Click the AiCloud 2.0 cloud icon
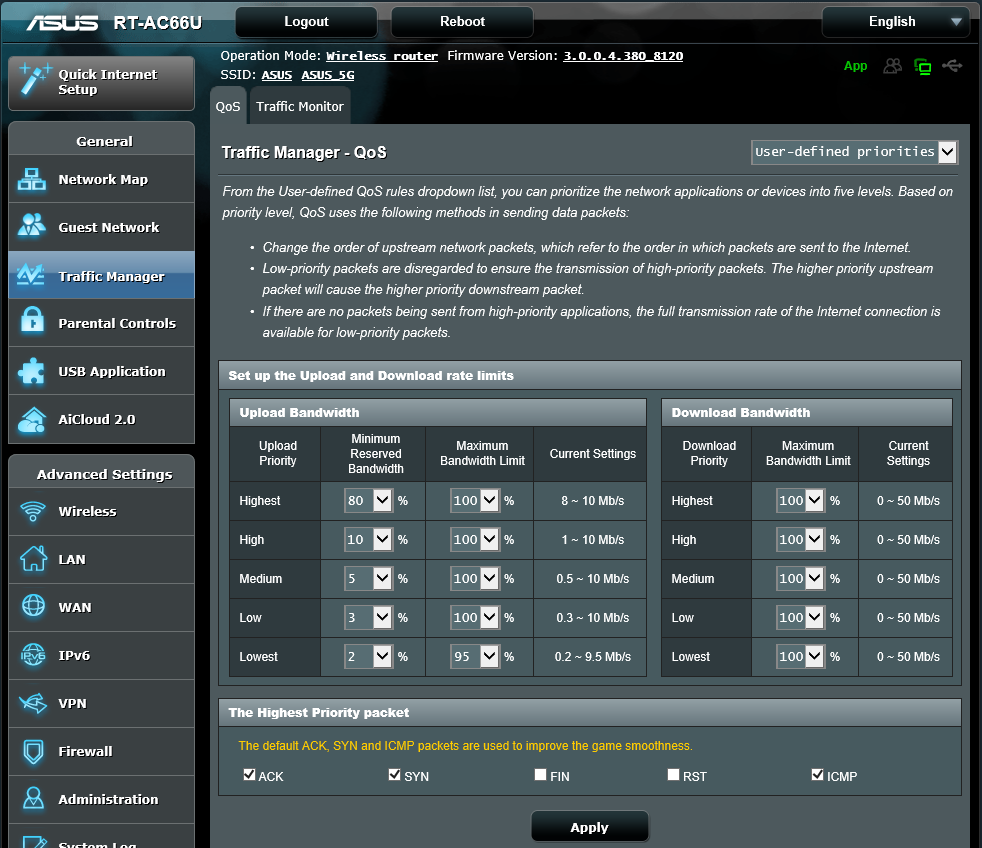 click(32, 419)
